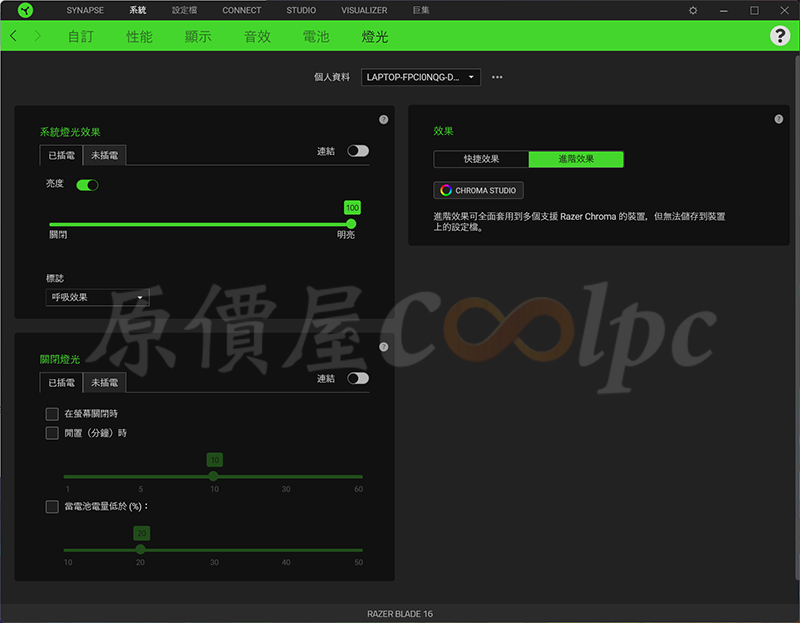Viewport: 800px width, 623px height.
Task: Show help for 系統燈光效果 panel
Action: point(384,119)
